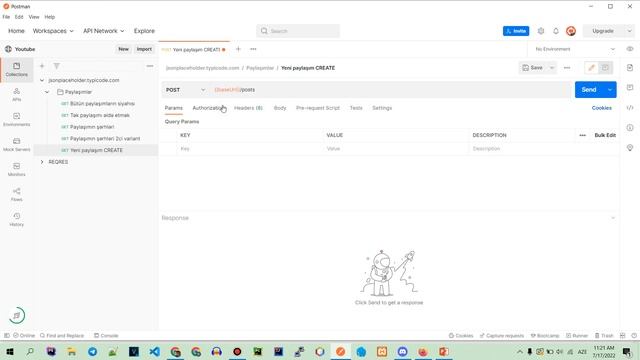The width and height of the screenshot is (640, 360).
Task: Open code snippet icon in right sidebar
Action: coord(630,108)
